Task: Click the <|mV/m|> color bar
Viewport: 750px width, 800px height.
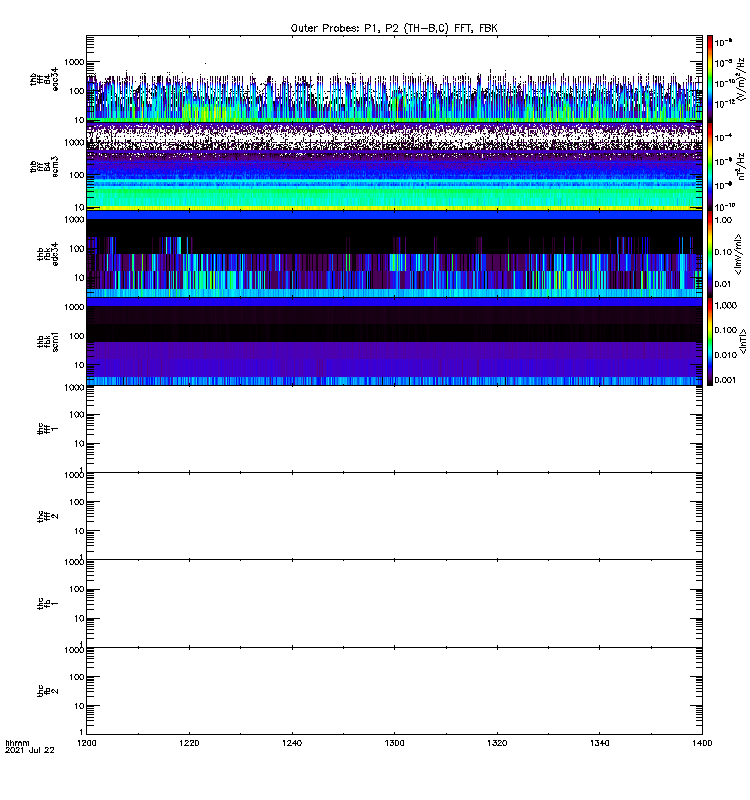Action: pos(710,254)
